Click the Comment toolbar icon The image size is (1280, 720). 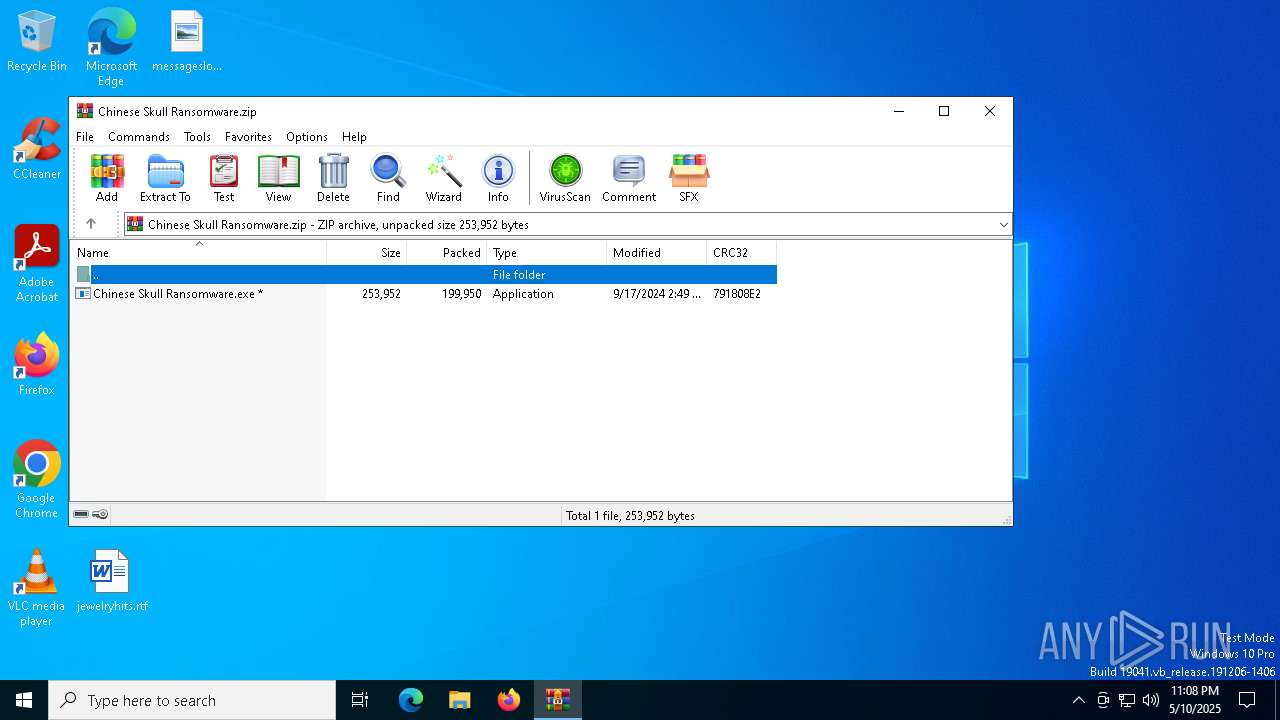pyautogui.click(x=629, y=178)
